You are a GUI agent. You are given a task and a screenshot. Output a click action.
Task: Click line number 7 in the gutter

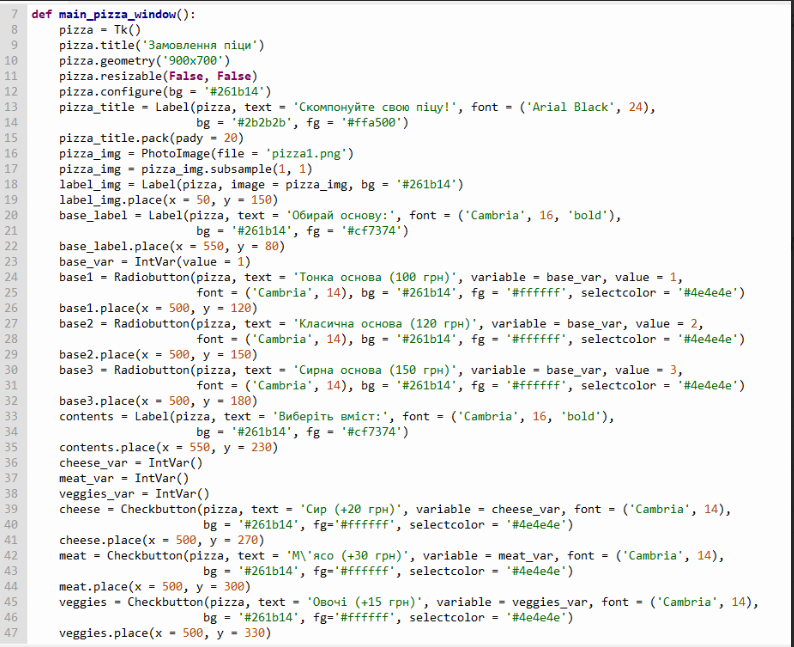point(14,14)
